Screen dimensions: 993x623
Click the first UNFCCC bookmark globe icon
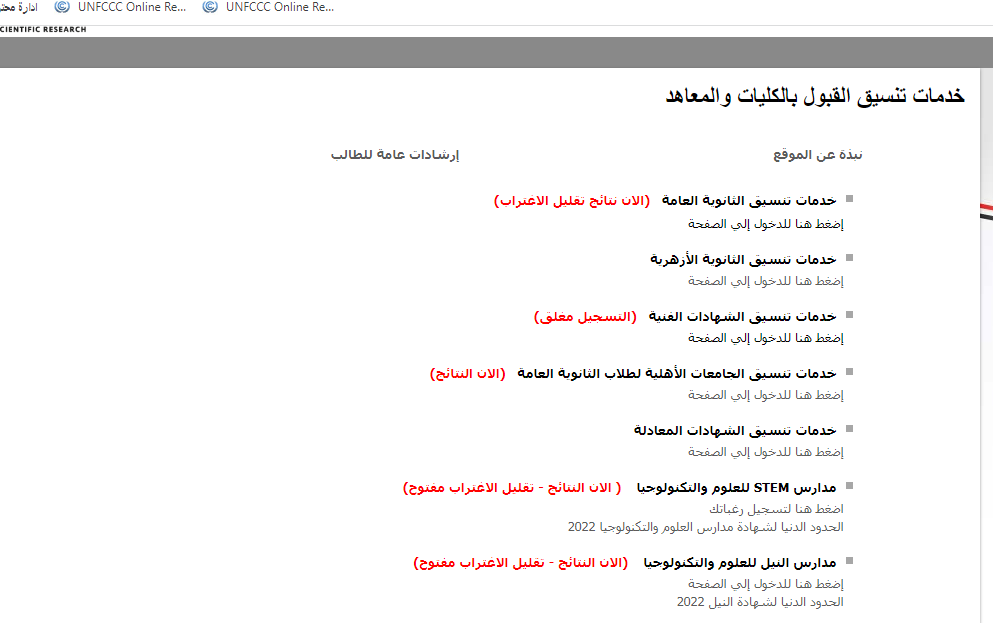pyautogui.click(x=64, y=7)
